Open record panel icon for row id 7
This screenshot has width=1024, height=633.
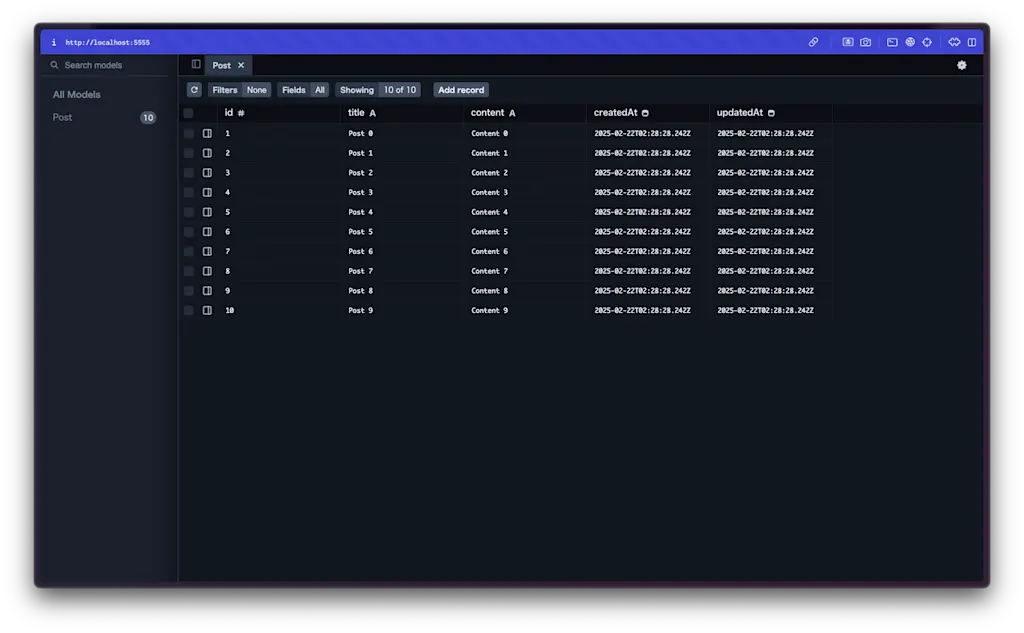(x=207, y=251)
